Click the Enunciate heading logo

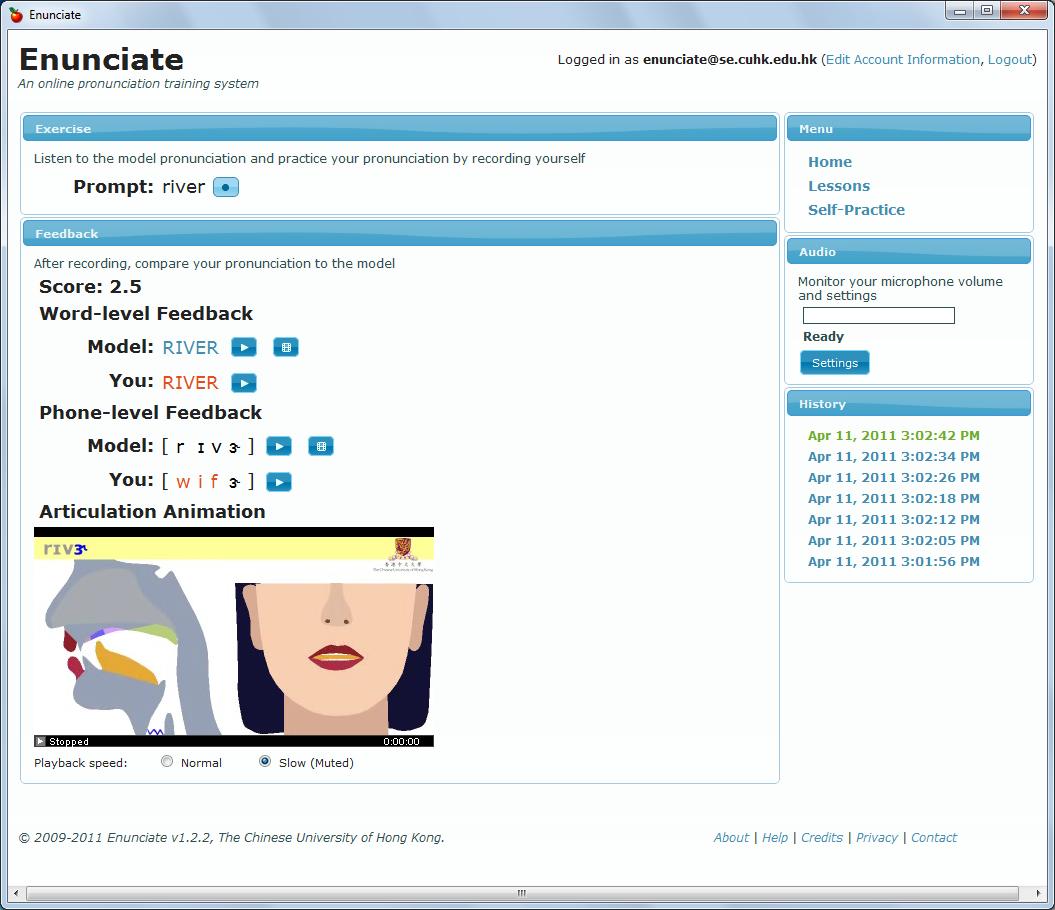click(102, 59)
